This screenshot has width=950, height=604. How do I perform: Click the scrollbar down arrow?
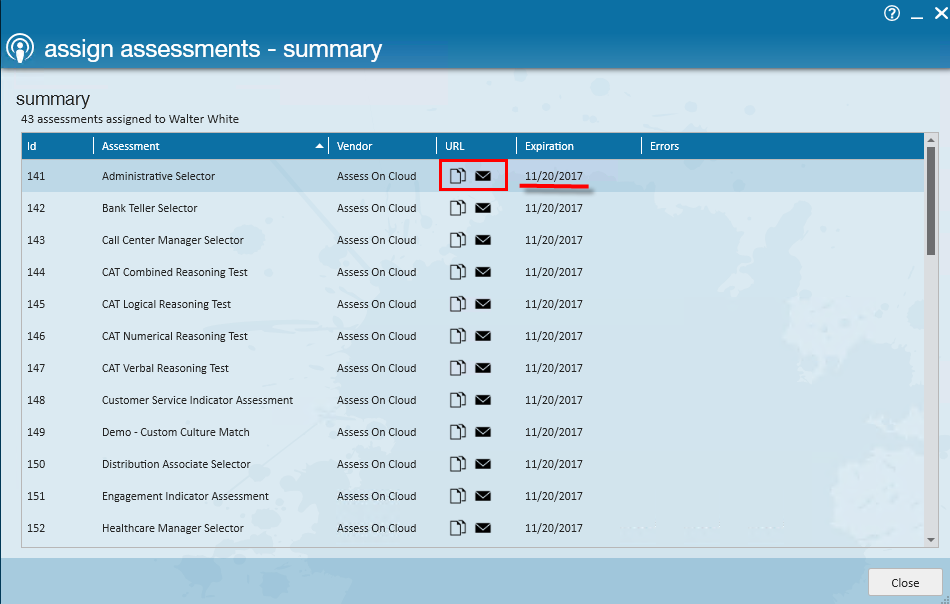click(x=931, y=540)
